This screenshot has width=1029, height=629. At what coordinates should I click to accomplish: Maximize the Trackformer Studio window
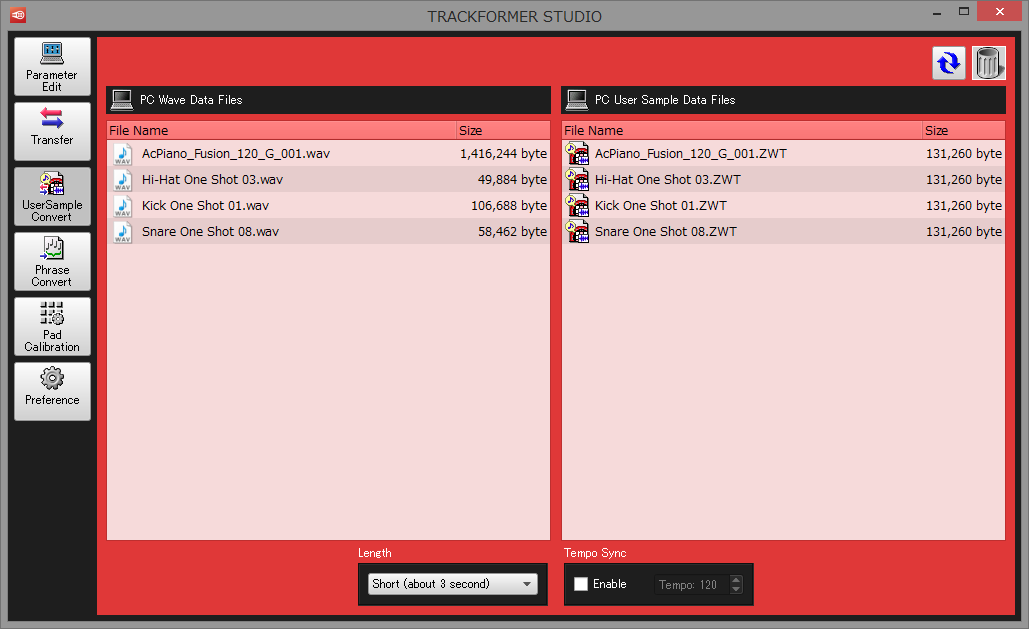pyautogui.click(x=963, y=12)
